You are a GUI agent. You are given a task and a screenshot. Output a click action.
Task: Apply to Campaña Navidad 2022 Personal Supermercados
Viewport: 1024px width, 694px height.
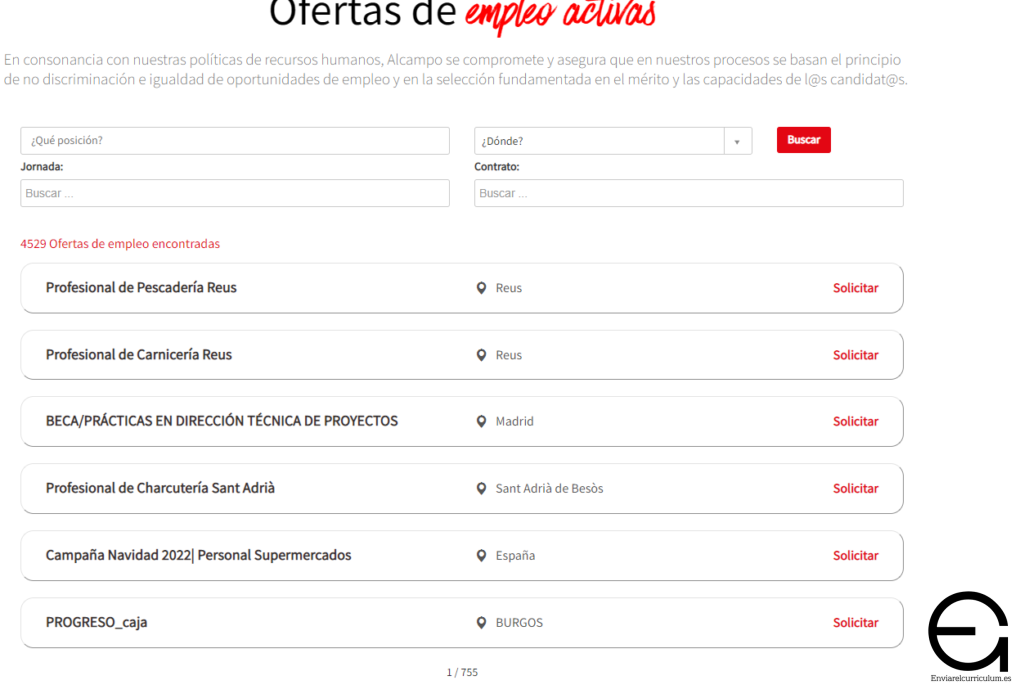(x=855, y=556)
